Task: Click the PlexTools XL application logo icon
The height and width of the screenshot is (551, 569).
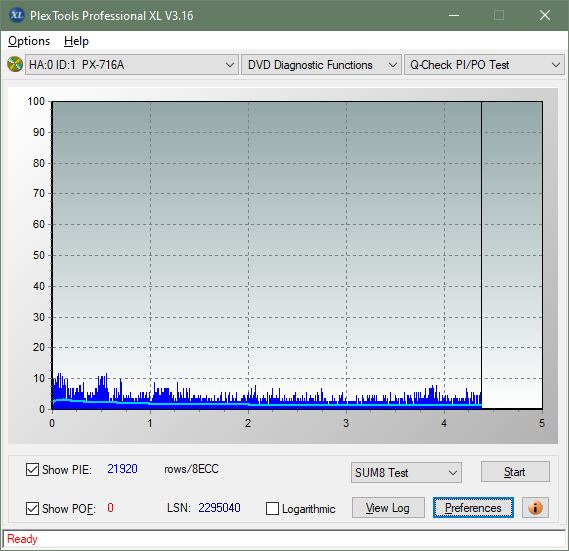Action: coord(17,15)
